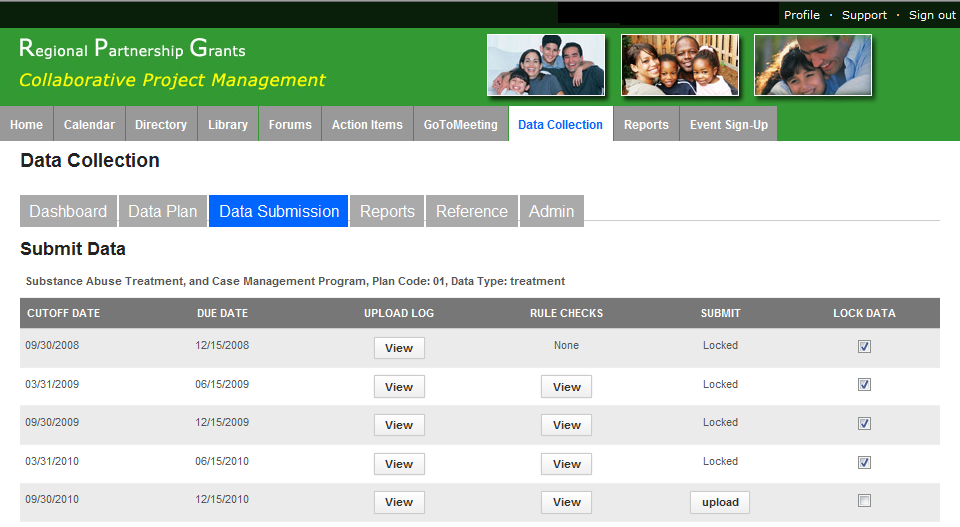The height and width of the screenshot is (527, 960).
Task: Click the due date 12/15/2009 cell
Action: point(222,422)
